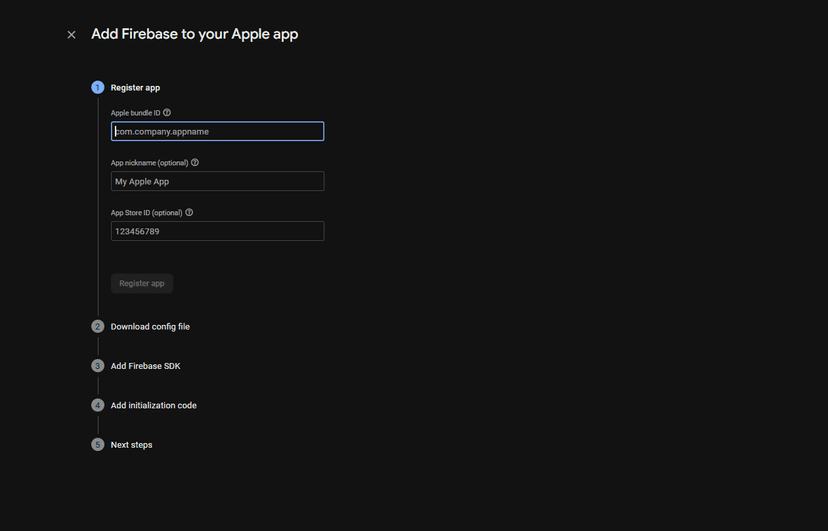Focus the Apple bundle ID field
Image resolution: width=828 pixels, height=531 pixels.
(x=218, y=131)
